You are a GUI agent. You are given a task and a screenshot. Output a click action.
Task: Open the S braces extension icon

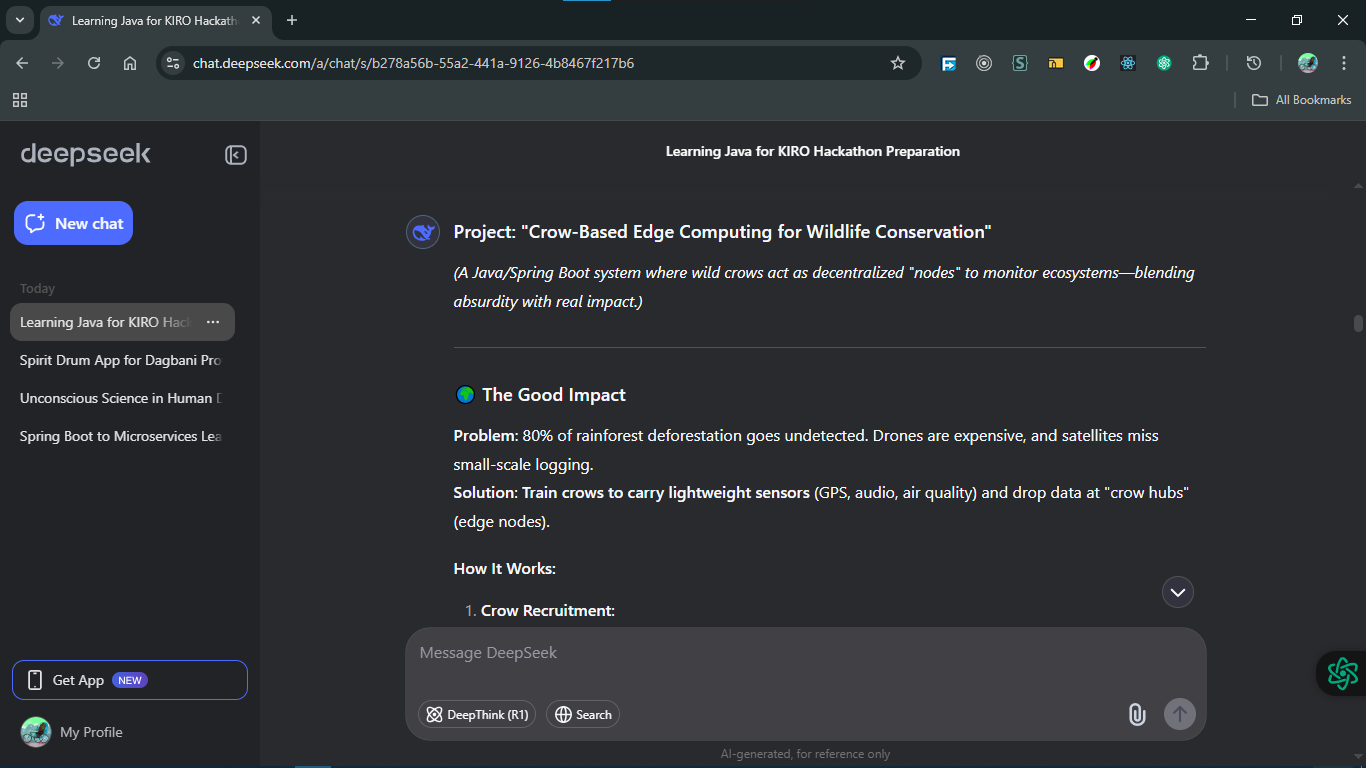1020,63
